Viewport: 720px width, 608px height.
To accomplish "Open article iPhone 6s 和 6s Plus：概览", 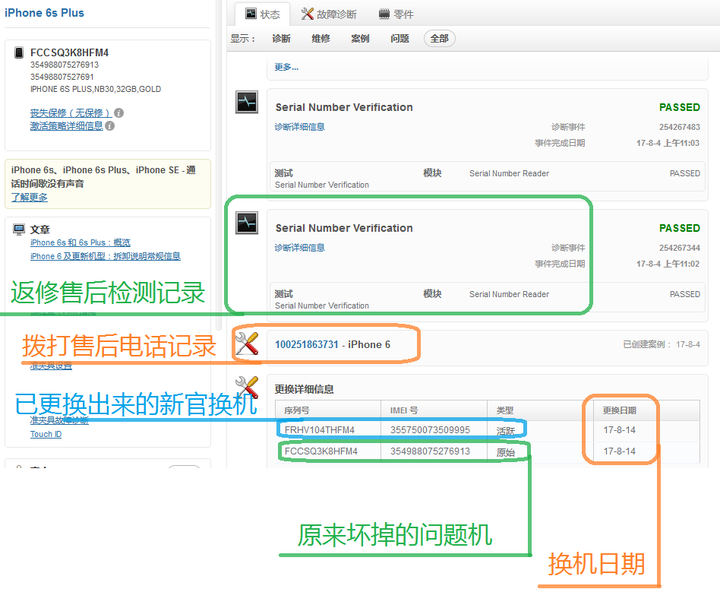I will (80, 242).
